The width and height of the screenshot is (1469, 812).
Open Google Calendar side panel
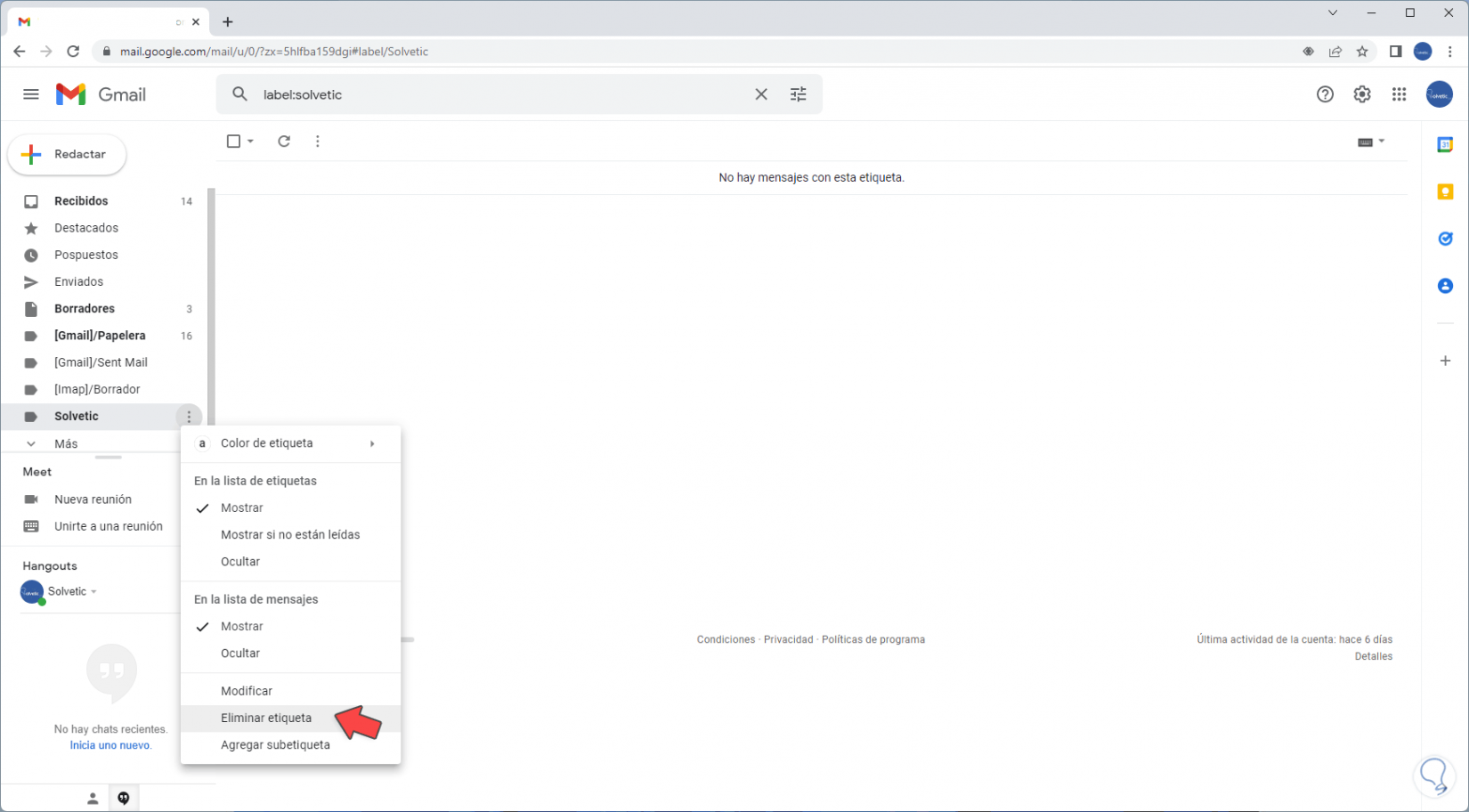(1445, 144)
